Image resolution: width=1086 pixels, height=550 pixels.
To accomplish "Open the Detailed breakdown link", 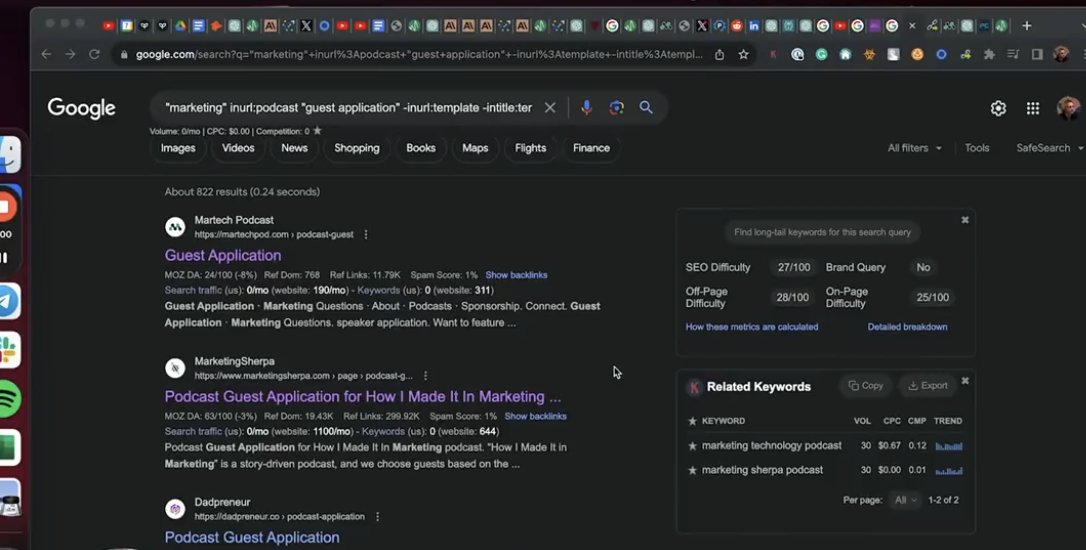I will (x=907, y=327).
